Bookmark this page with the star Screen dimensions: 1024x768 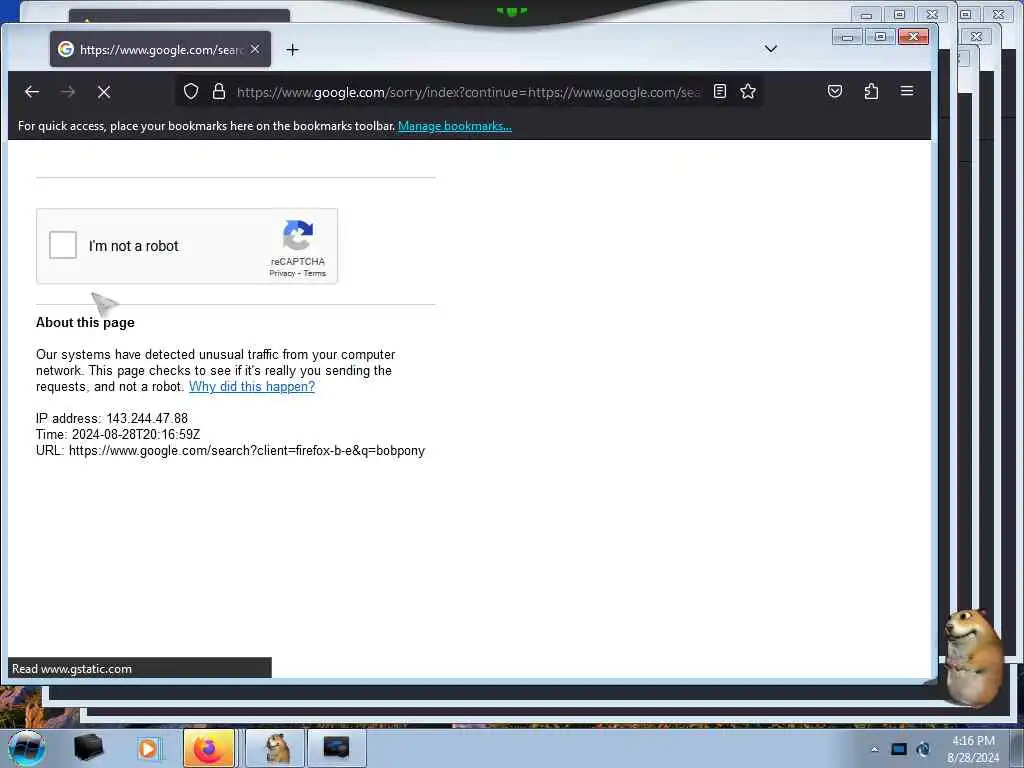pyautogui.click(x=748, y=91)
